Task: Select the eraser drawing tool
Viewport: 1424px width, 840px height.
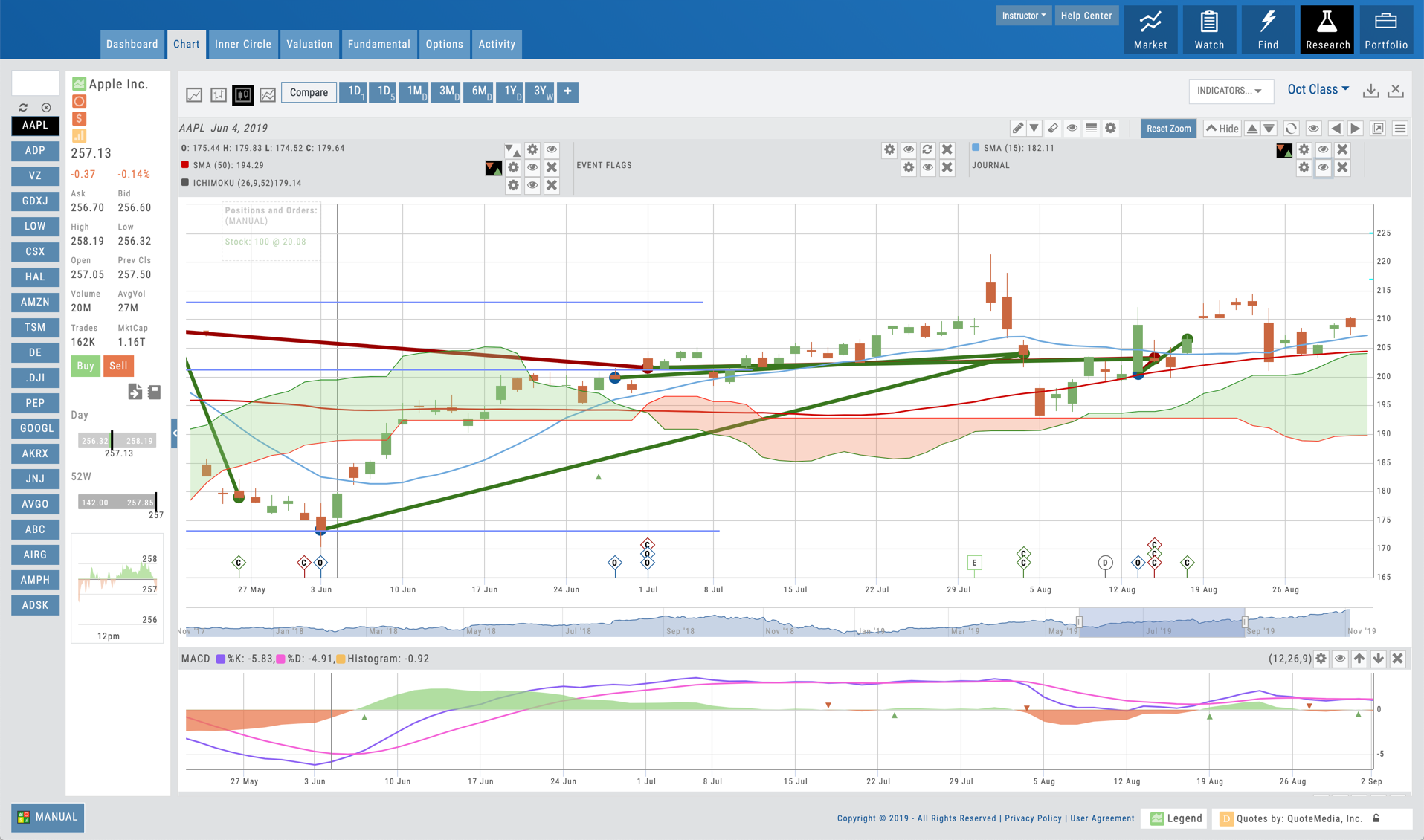Action: [1053, 128]
